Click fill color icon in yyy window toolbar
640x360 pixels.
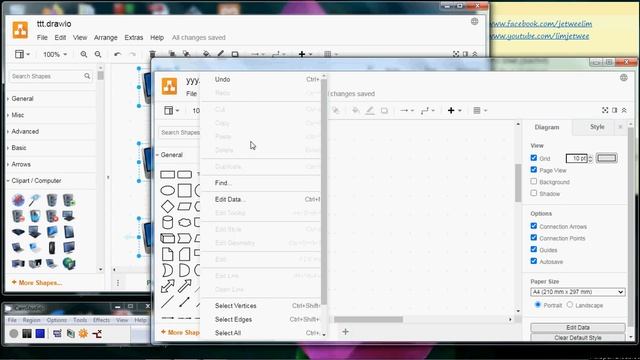356,110
